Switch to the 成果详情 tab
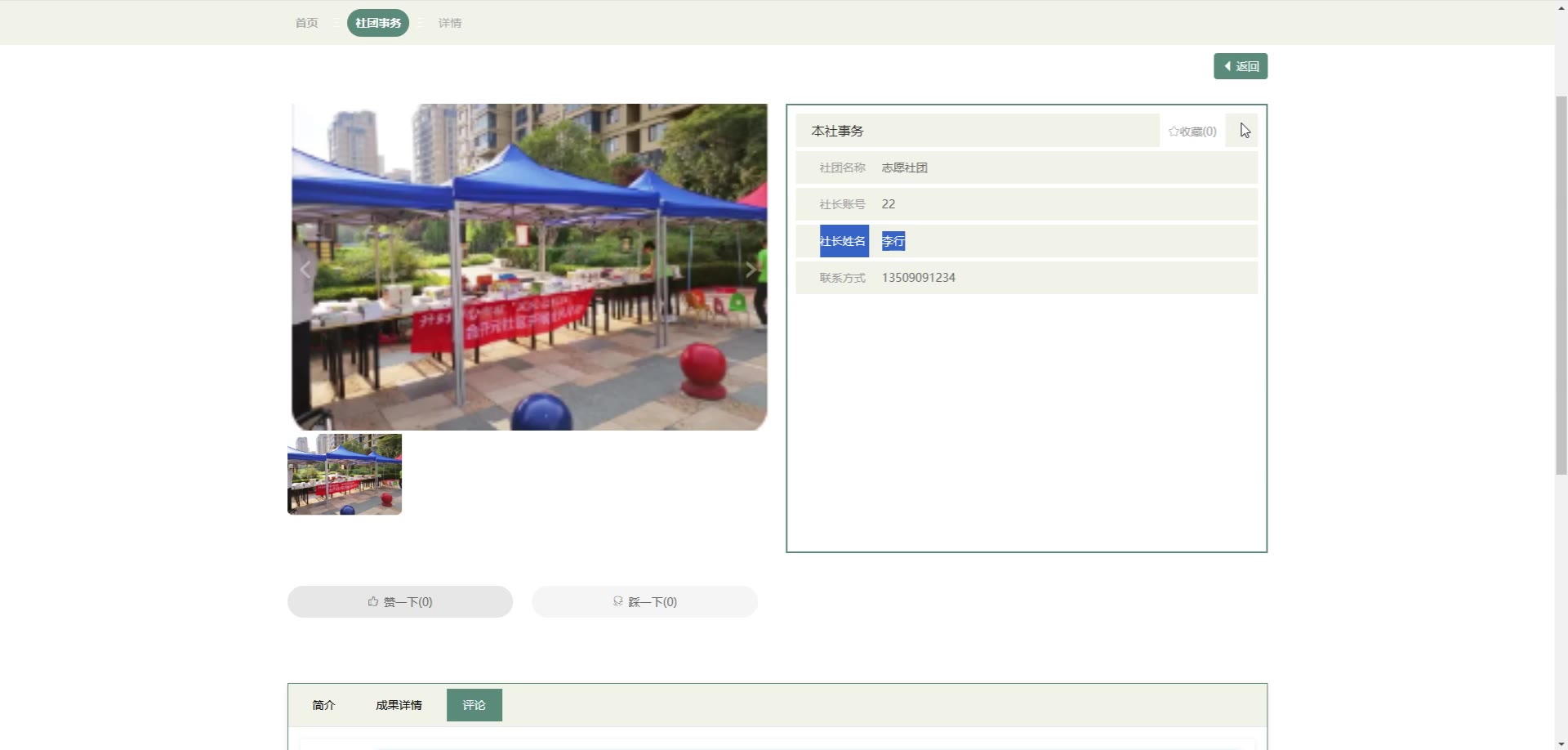This screenshot has width=1568, height=750. pos(399,705)
